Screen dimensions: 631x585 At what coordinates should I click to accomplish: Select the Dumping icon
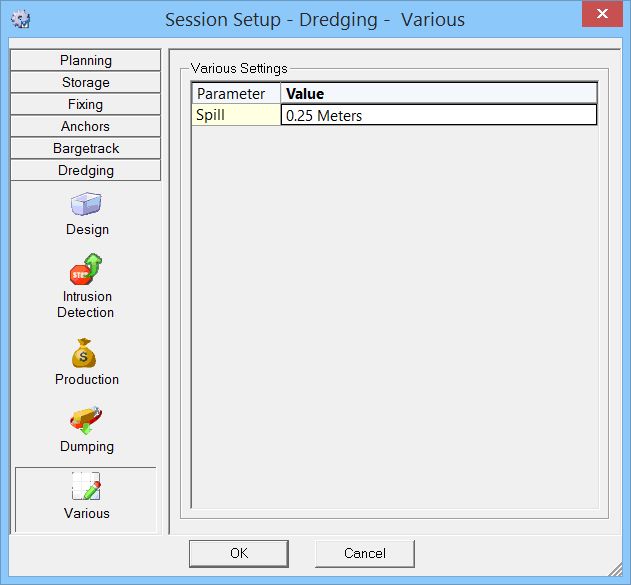[x=86, y=420]
